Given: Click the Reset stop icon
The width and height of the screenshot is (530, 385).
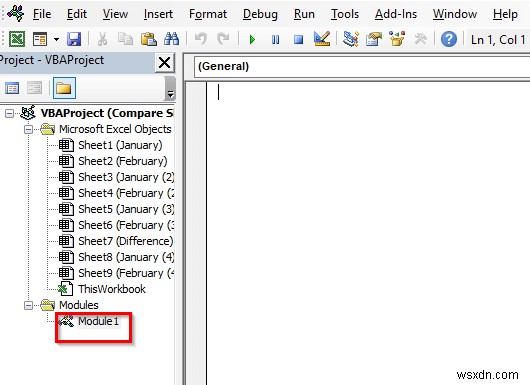Looking at the screenshot, I should tap(298, 40).
